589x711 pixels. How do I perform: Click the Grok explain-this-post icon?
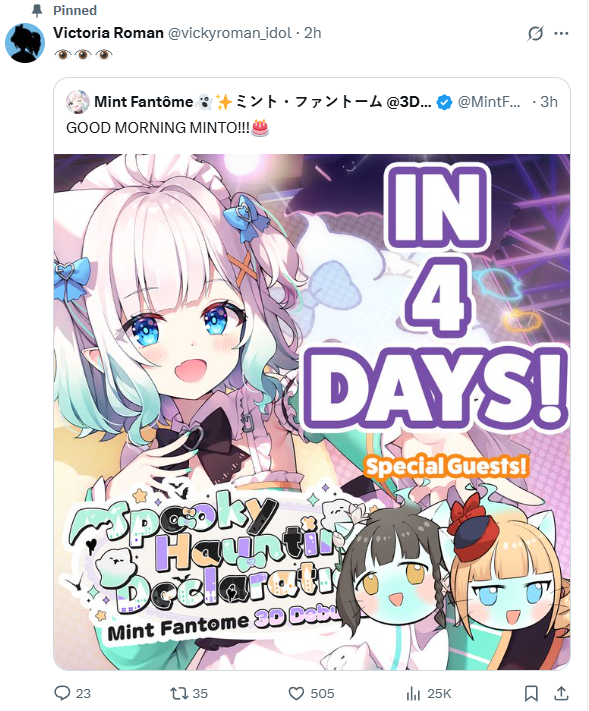(535, 33)
